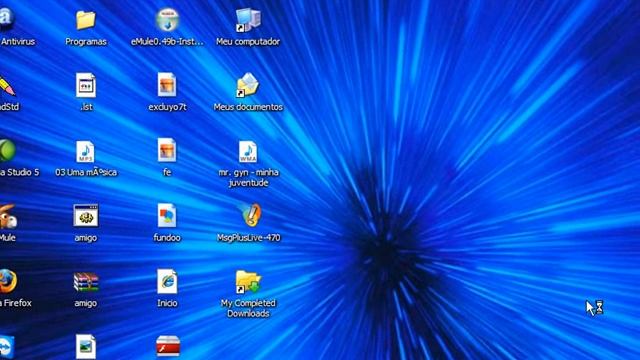The width and height of the screenshot is (640, 360).
Task: Click the "mr. gyn - minha juventude" label
Action: point(249,178)
